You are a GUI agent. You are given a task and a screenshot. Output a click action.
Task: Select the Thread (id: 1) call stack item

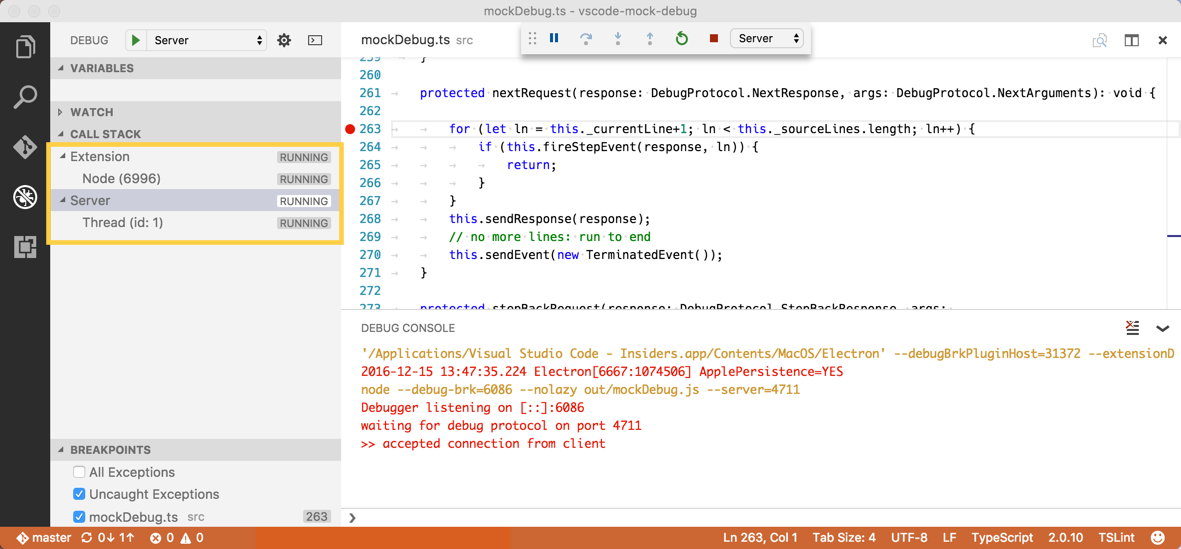pos(122,223)
